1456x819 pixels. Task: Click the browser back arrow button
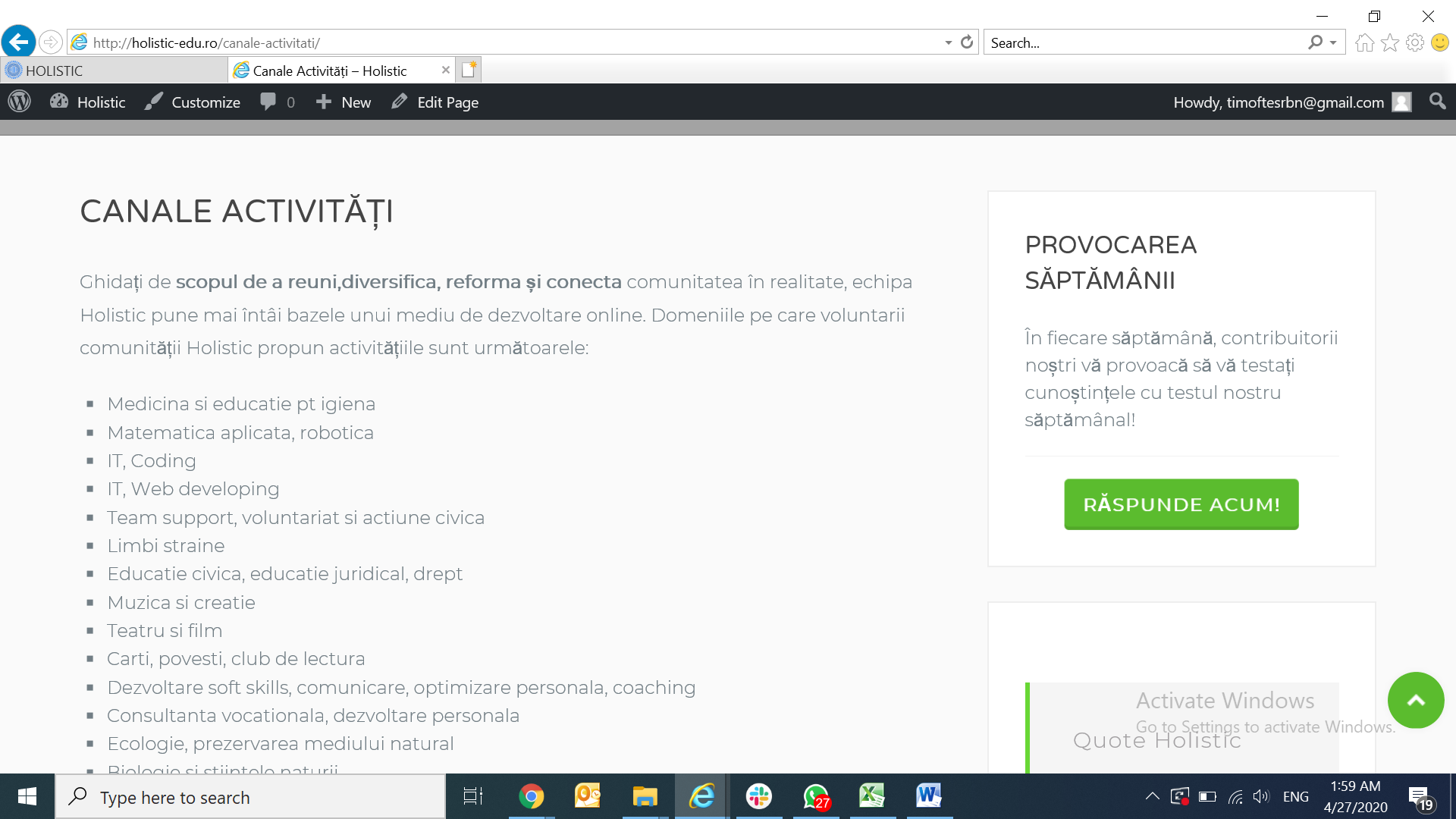pos(19,42)
